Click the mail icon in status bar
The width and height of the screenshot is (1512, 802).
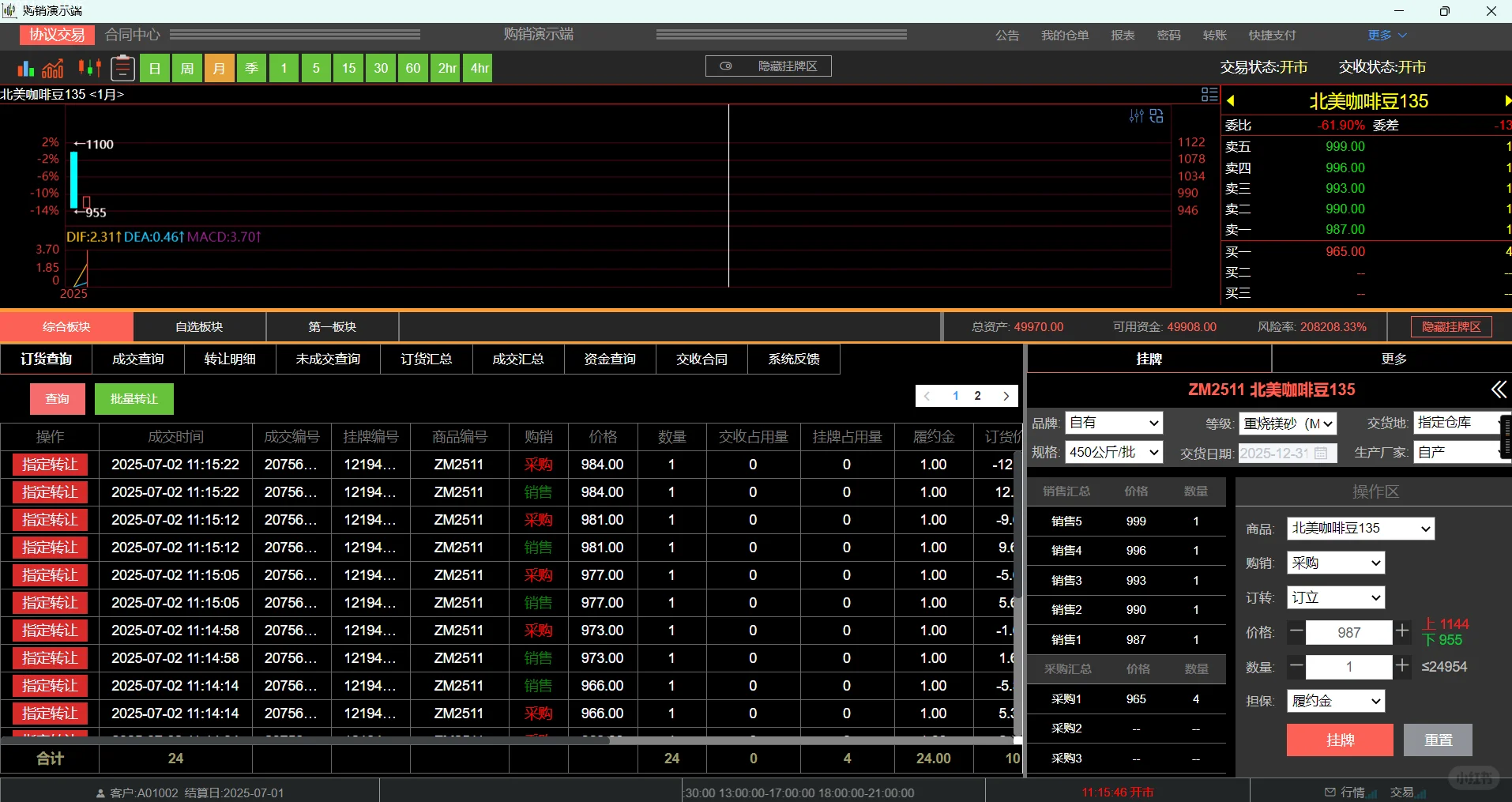(1330, 792)
